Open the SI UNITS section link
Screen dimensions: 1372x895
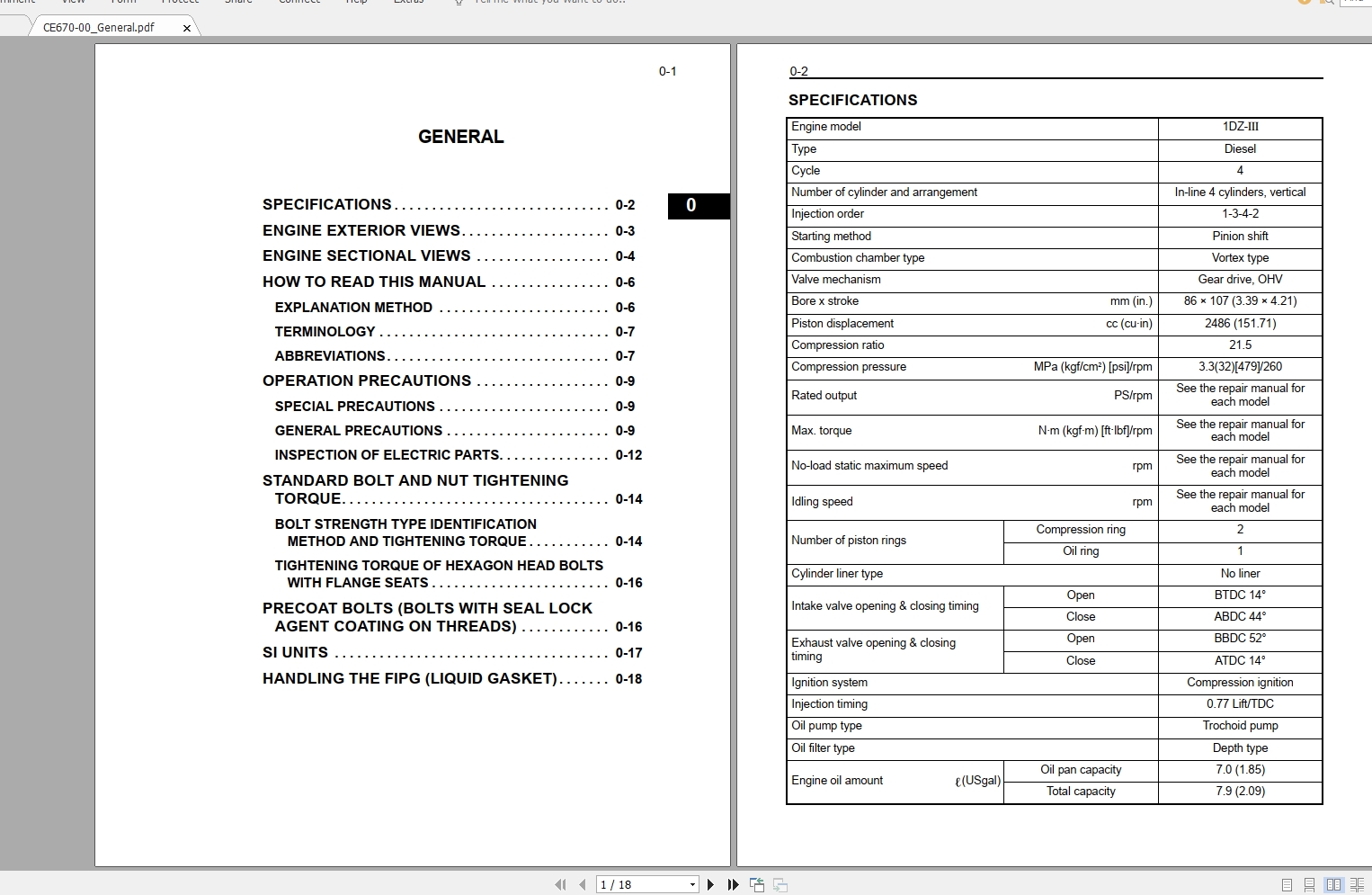pos(293,652)
